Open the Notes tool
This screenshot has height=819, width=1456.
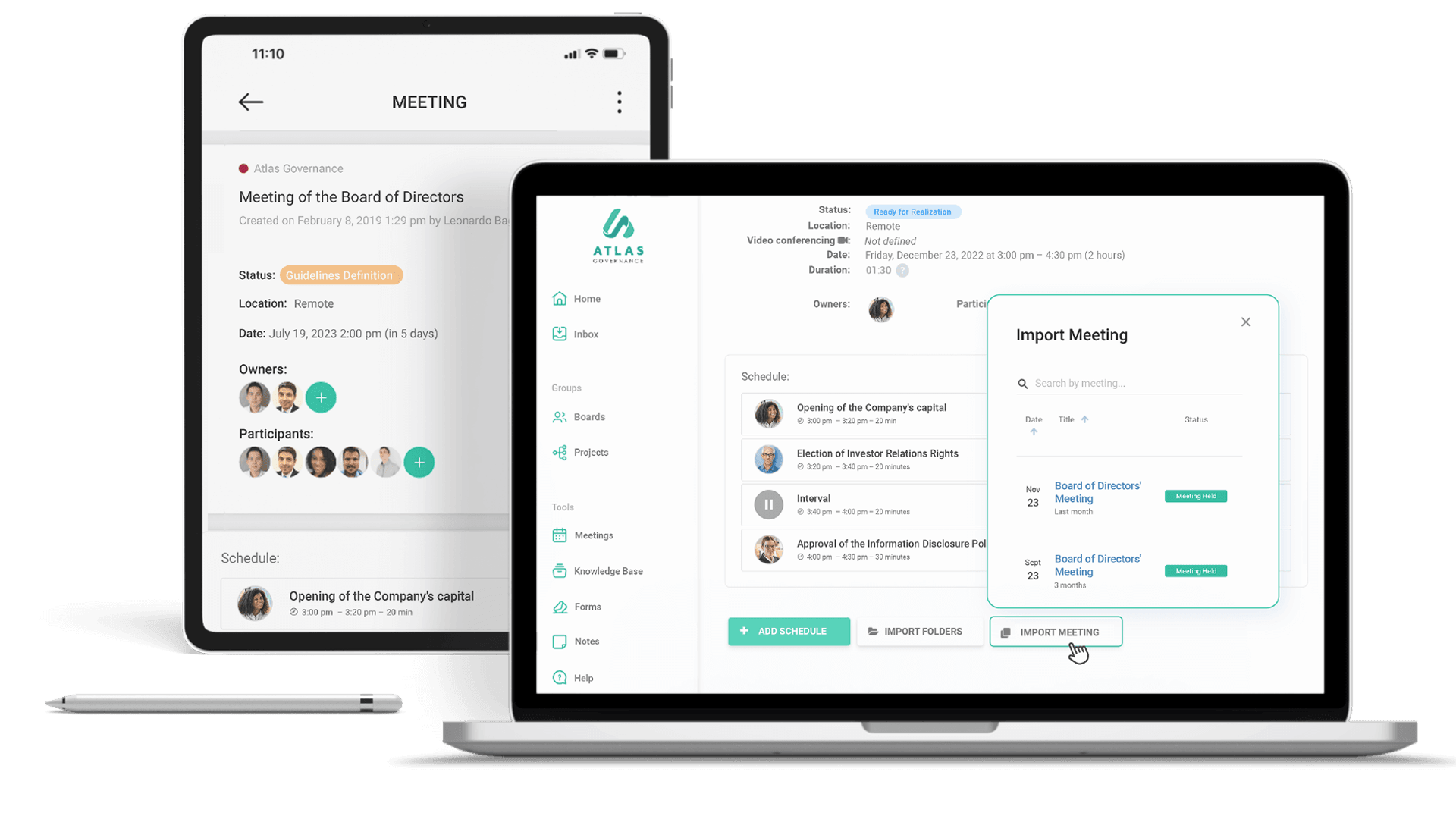(585, 641)
